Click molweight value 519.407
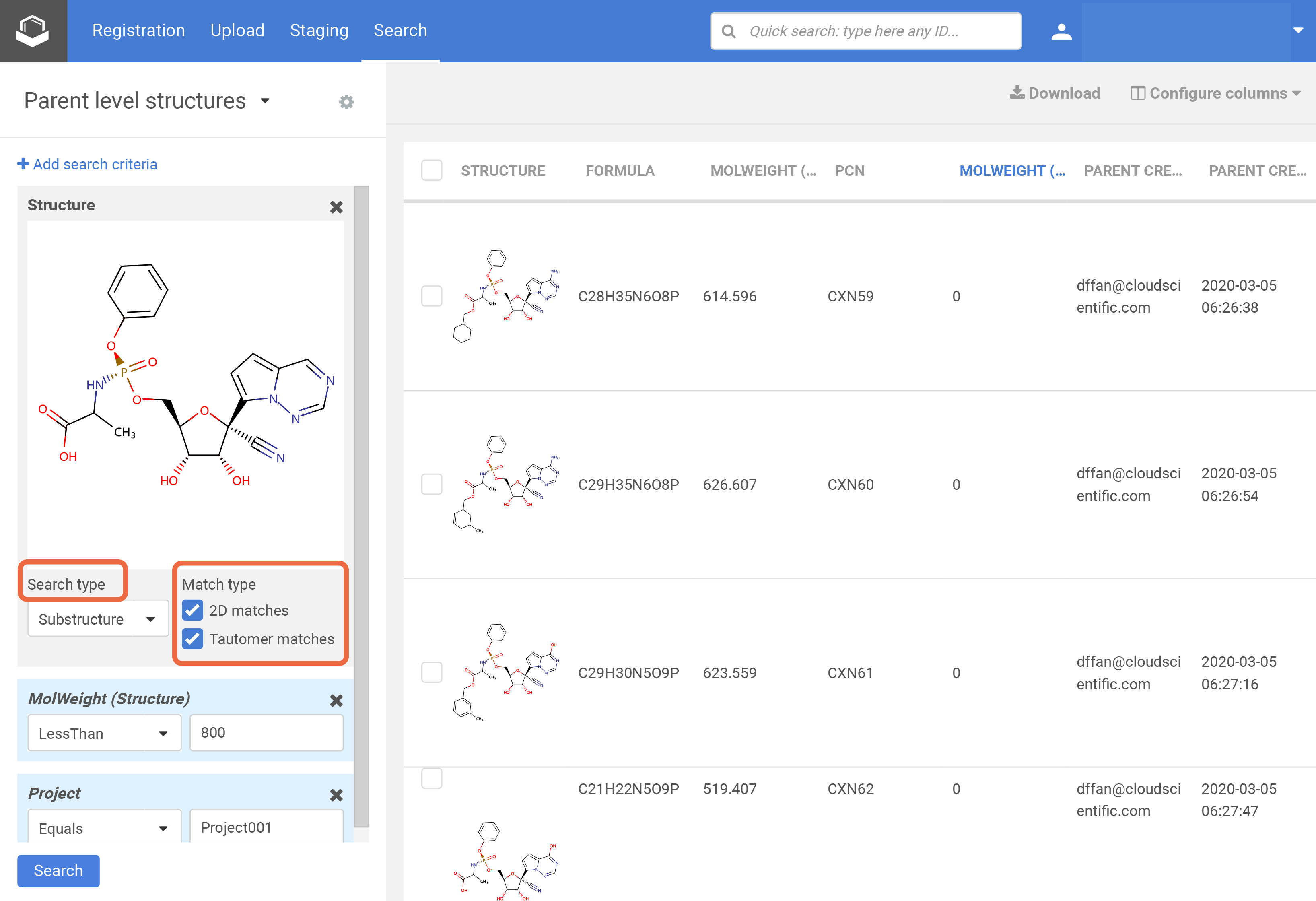 coord(729,789)
